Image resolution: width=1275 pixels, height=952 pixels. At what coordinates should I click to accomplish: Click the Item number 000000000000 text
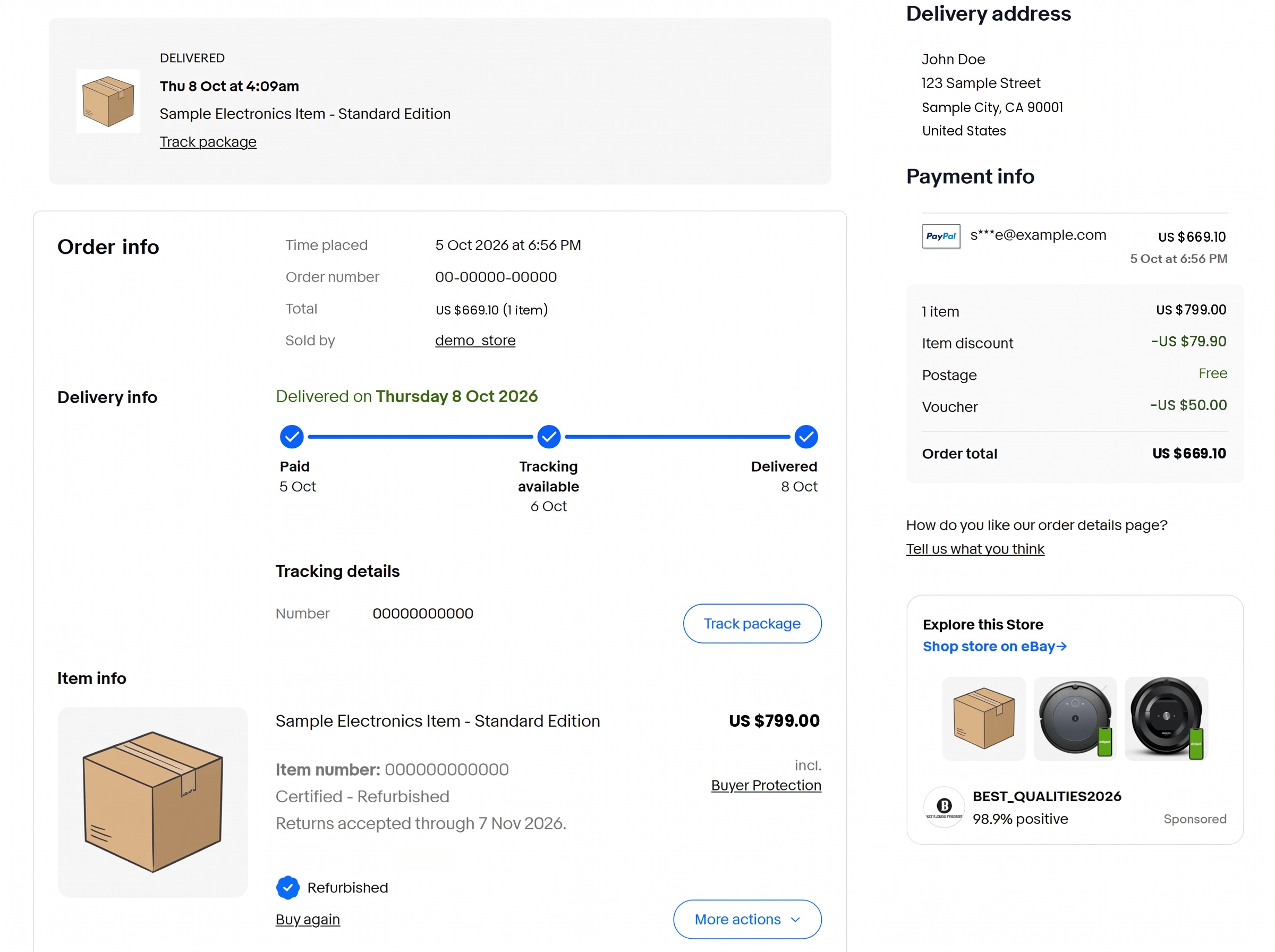tap(392, 769)
